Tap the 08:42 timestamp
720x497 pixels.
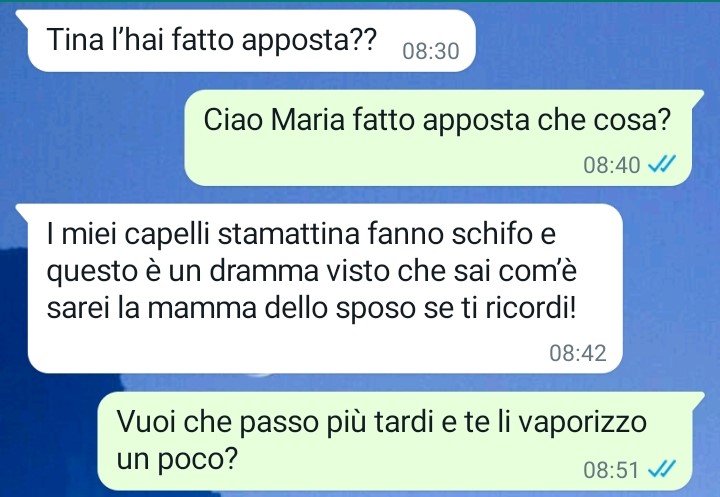pos(578,353)
